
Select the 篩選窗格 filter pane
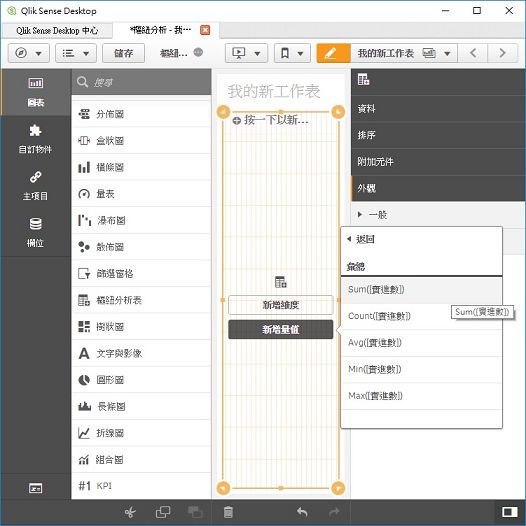click(142, 273)
